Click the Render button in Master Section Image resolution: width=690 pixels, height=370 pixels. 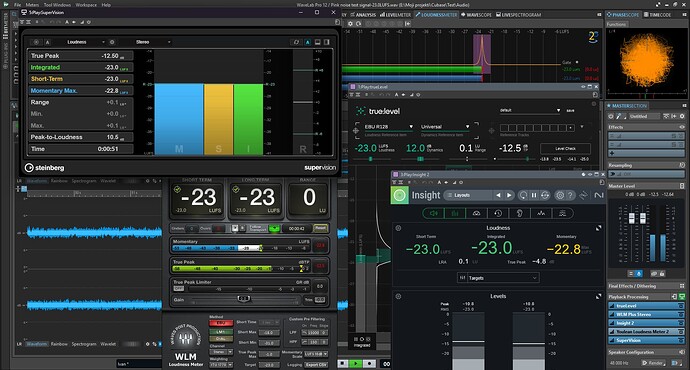pos(653,363)
